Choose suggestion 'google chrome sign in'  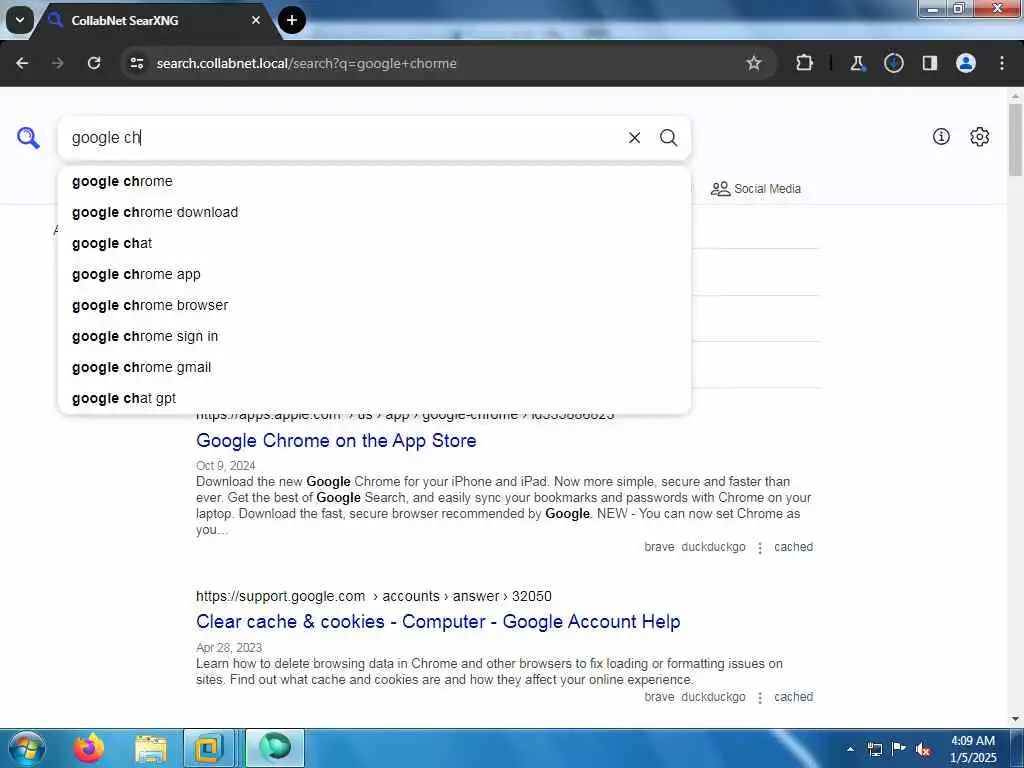click(x=375, y=336)
